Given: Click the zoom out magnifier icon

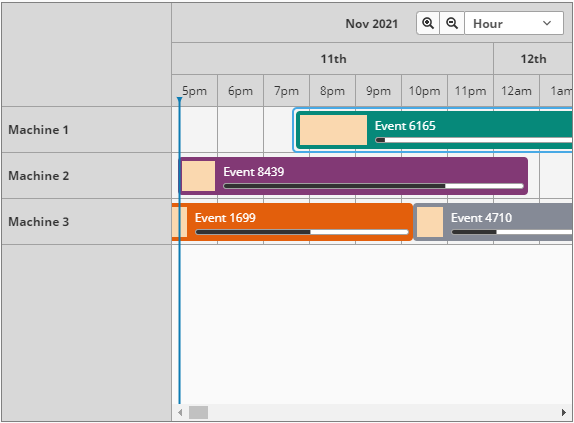Looking at the screenshot, I should pyautogui.click(x=452, y=23).
